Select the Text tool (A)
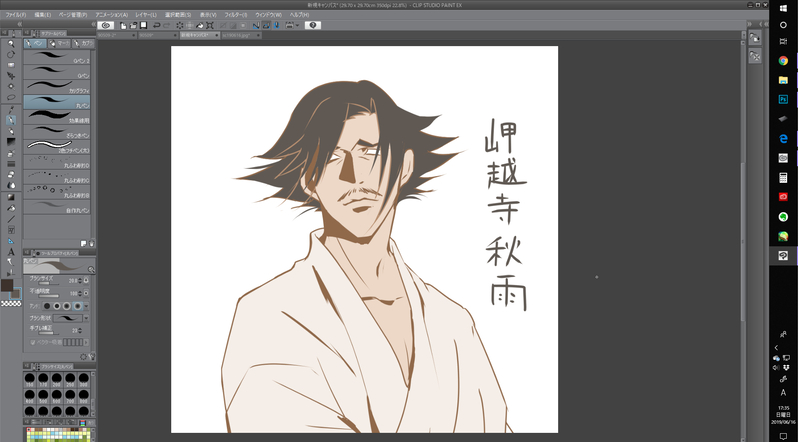800x442 pixels. (11, 252)
